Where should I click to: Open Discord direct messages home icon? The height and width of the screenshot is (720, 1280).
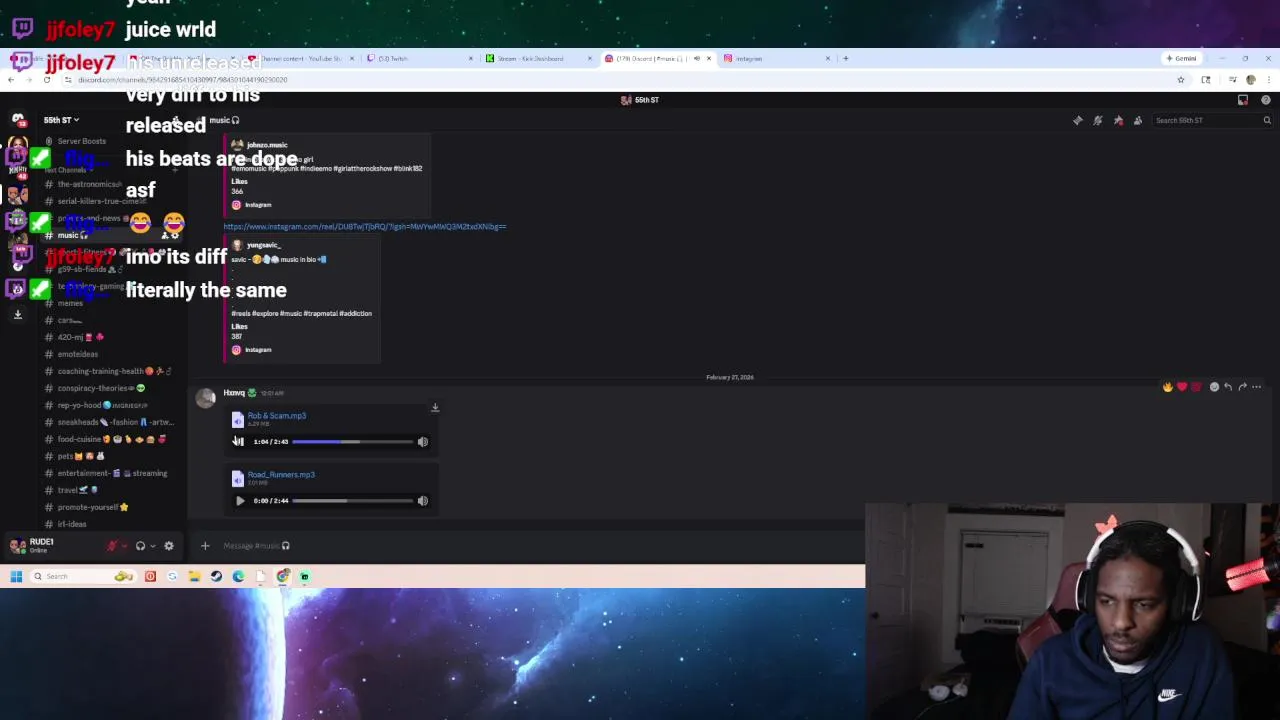click(18, 120)
